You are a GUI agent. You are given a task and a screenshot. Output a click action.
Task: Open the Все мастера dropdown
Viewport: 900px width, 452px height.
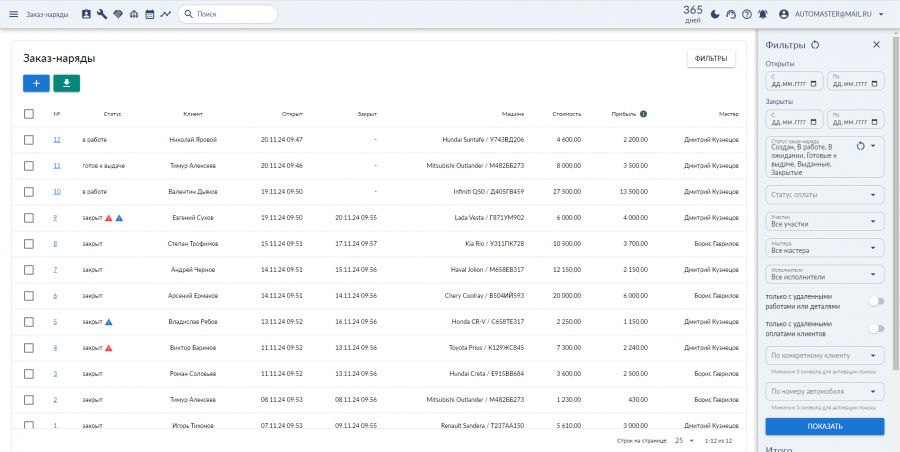[825, 248]
